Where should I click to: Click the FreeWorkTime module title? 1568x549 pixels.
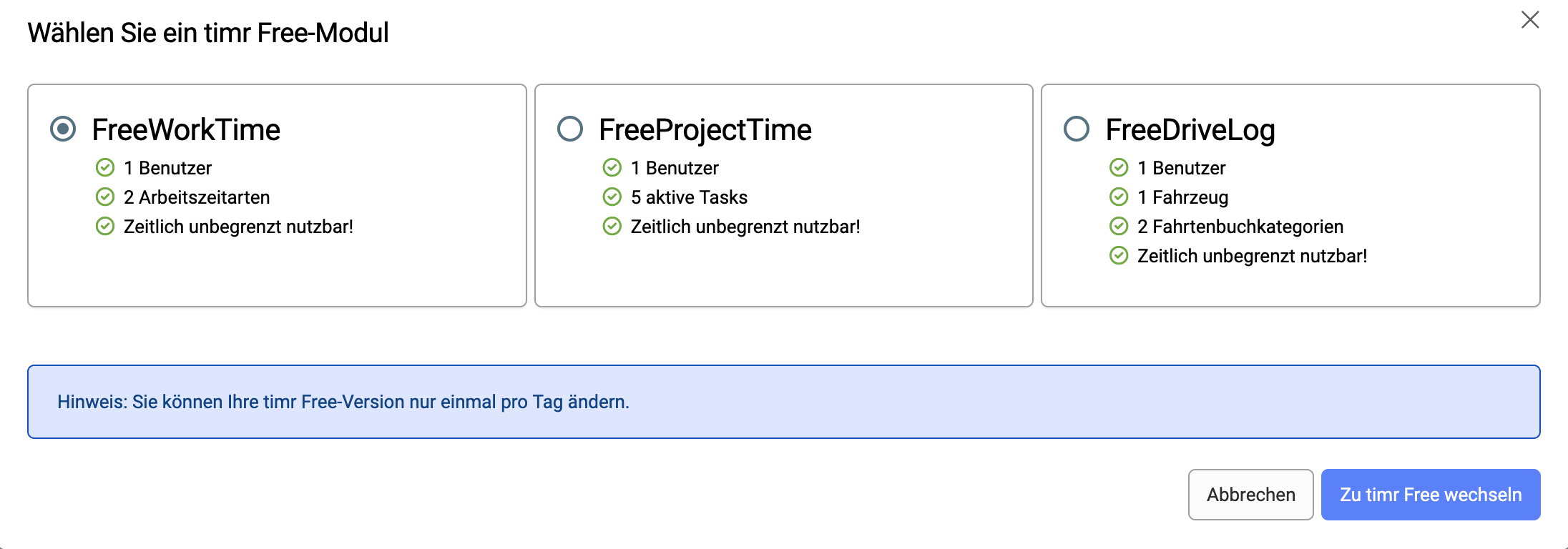tap(186, 130)
